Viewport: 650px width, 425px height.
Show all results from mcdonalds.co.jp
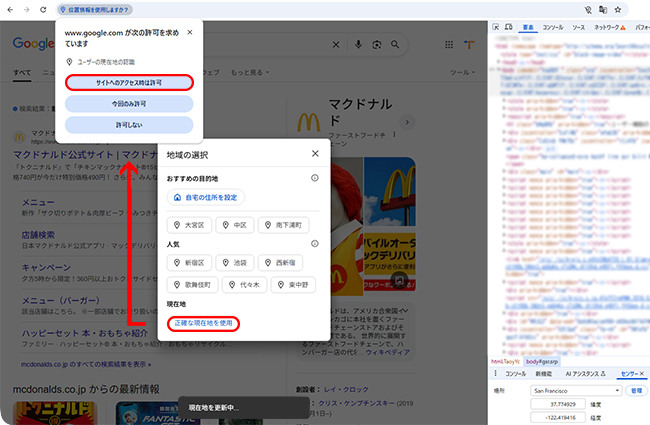pyautogui.click(x=86, y=364)
